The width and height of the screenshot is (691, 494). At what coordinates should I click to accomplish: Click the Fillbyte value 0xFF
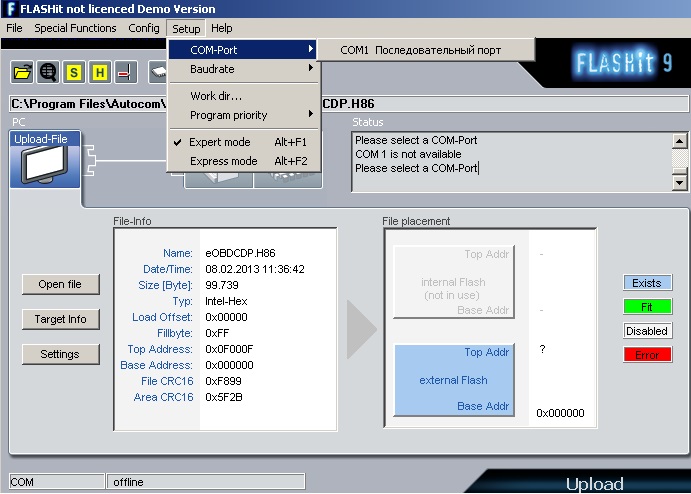(217, 333)
